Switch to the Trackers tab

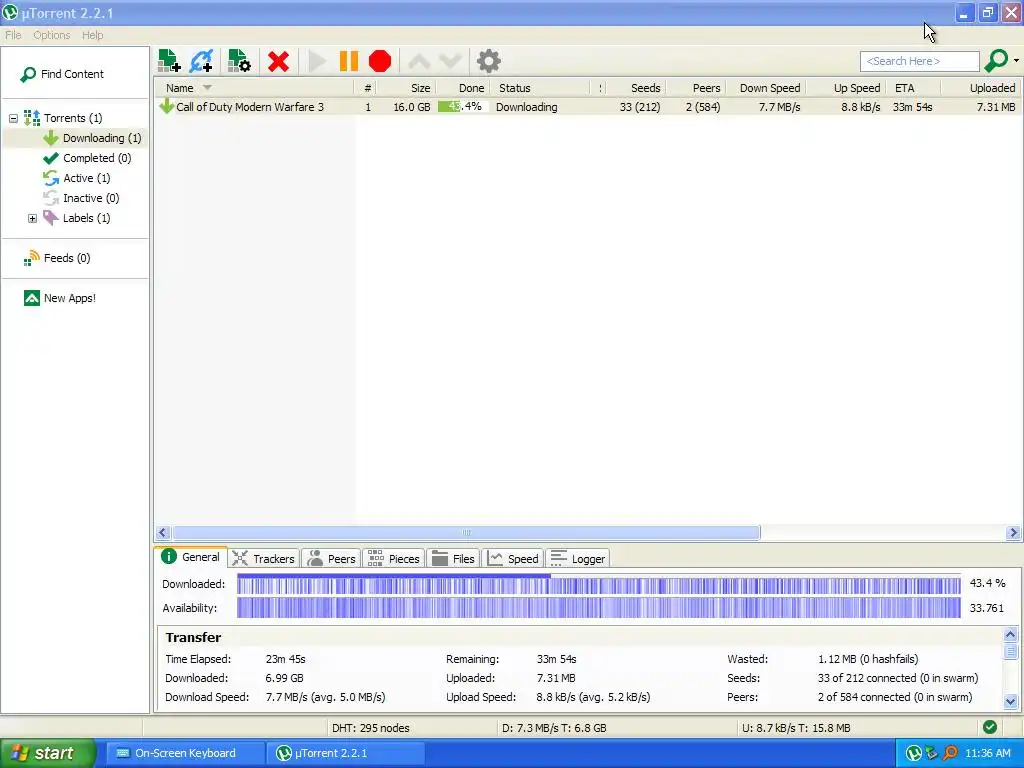tap(264, 559)
